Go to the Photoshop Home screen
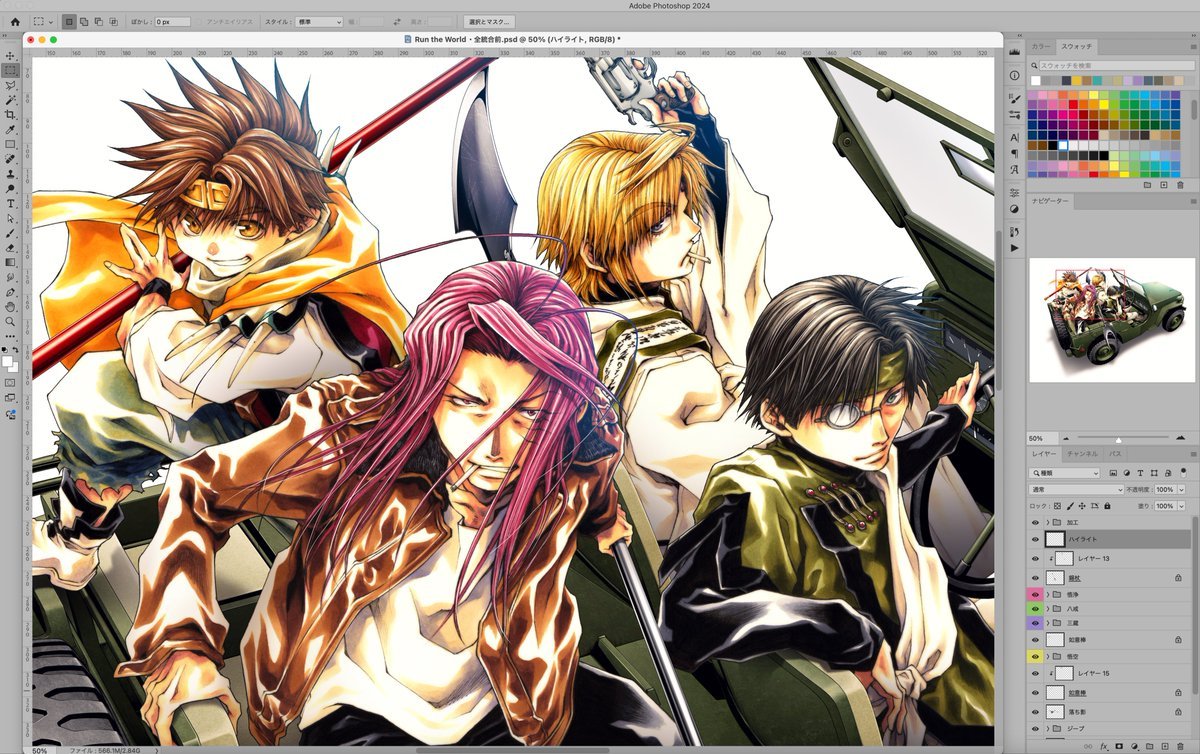1200x754 pixels. (x=14, y=21)
